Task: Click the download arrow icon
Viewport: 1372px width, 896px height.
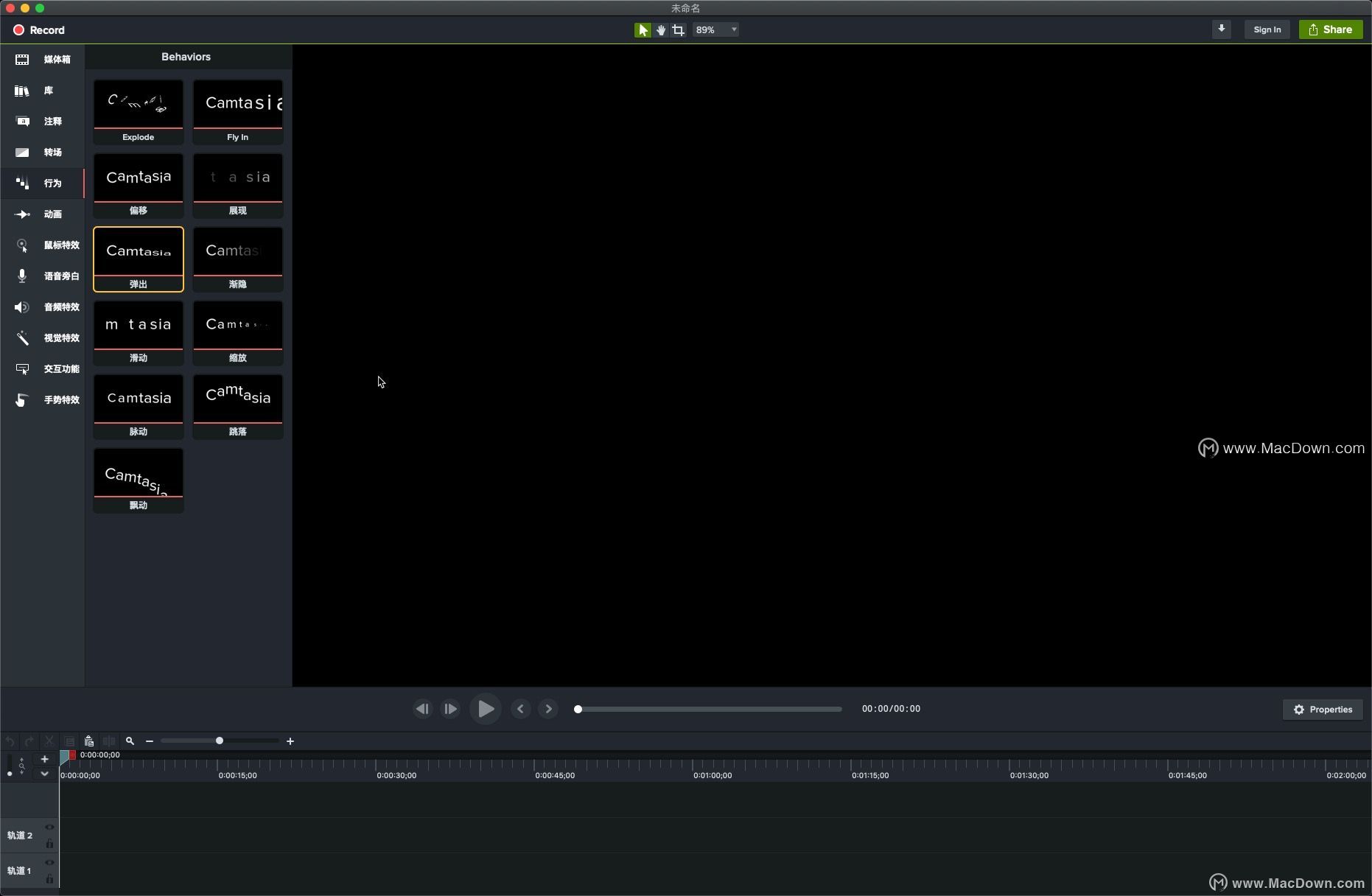Action: point(1221,29)
